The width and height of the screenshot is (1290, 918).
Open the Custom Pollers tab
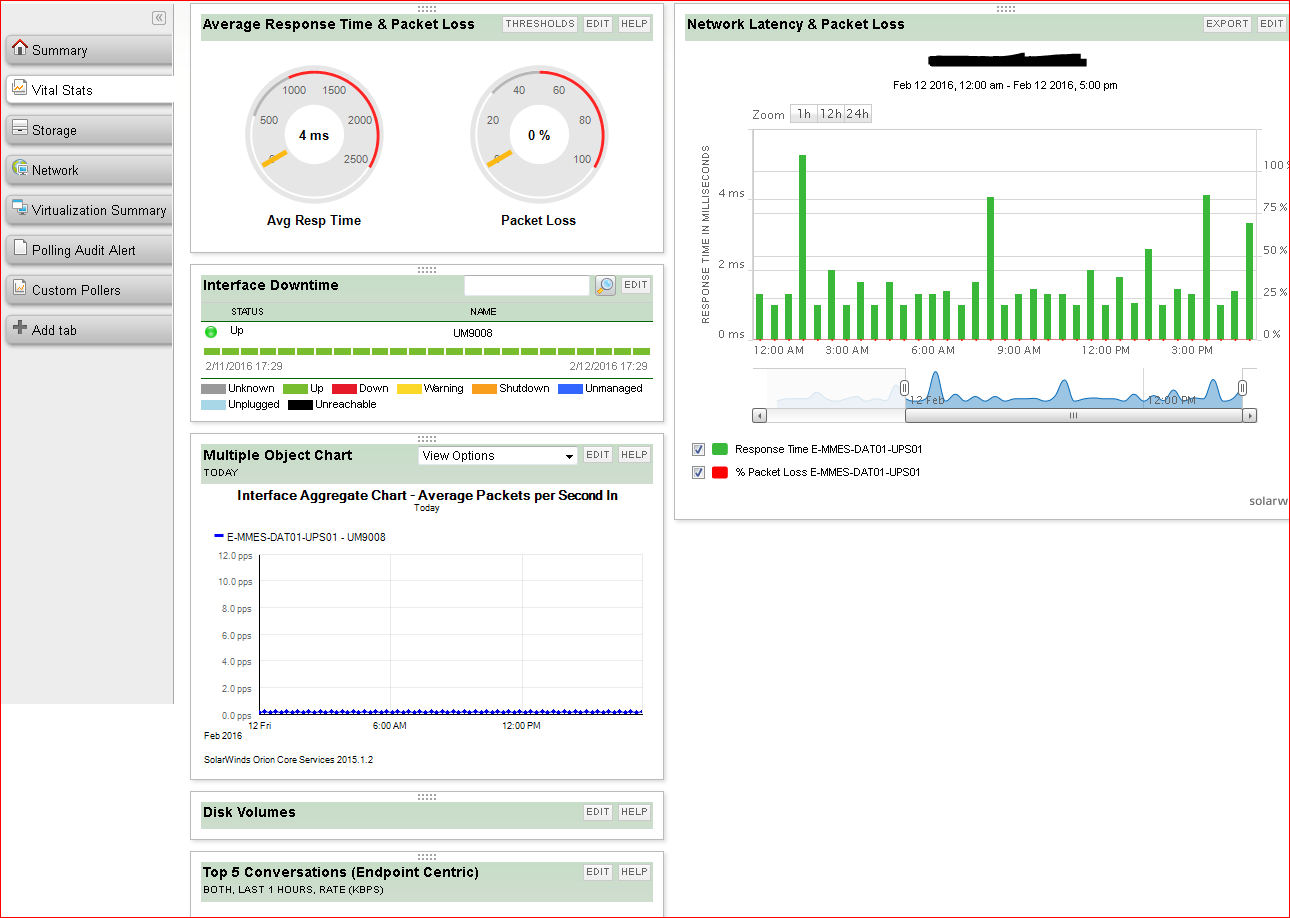(x=89, y=290)
